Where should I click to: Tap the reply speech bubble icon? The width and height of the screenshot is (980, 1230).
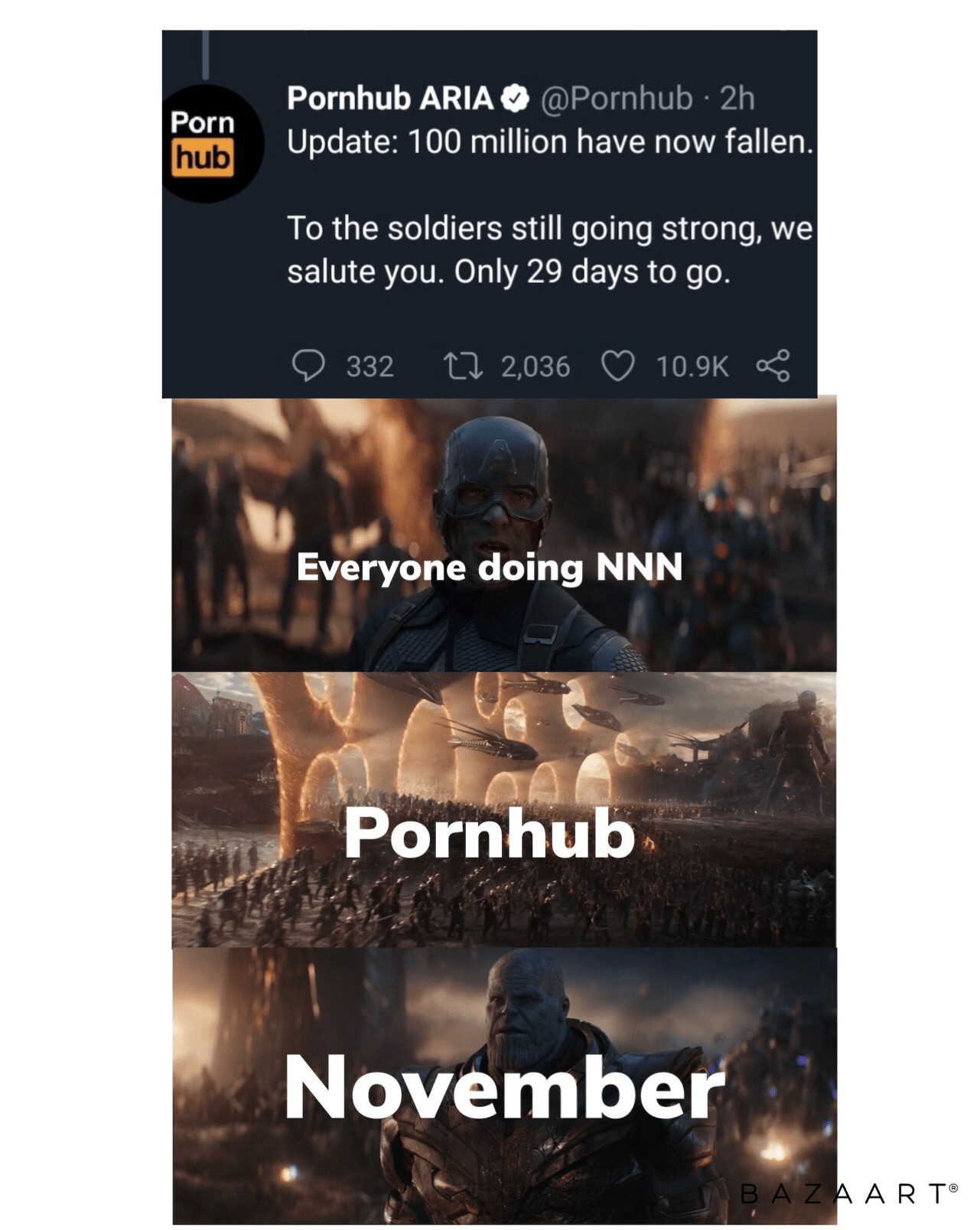tap(308, 366)
